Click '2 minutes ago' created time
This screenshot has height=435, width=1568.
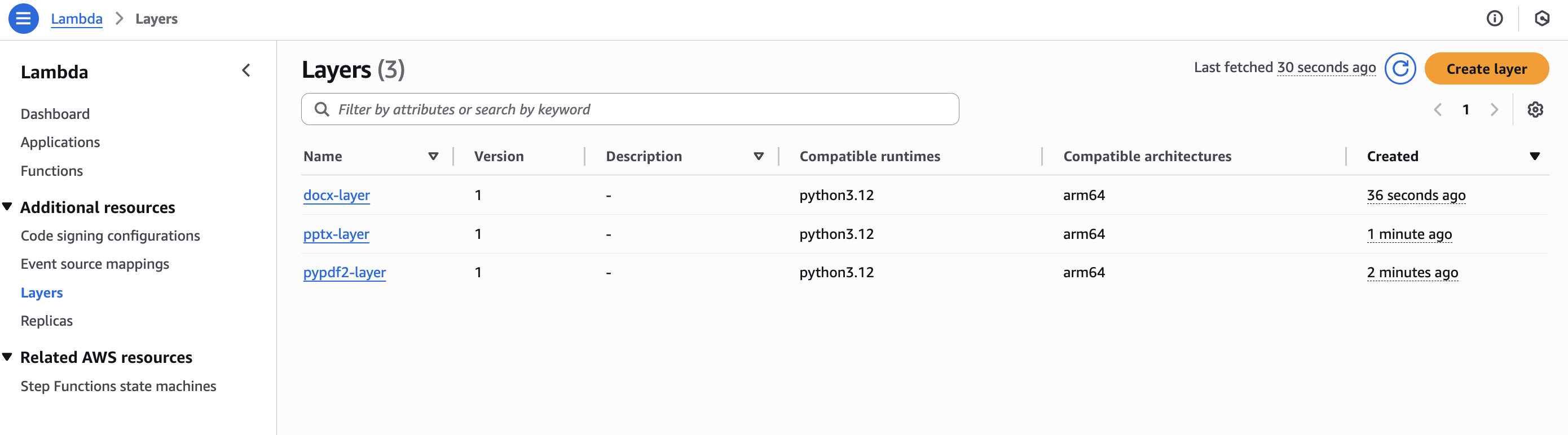point(1412,273)
